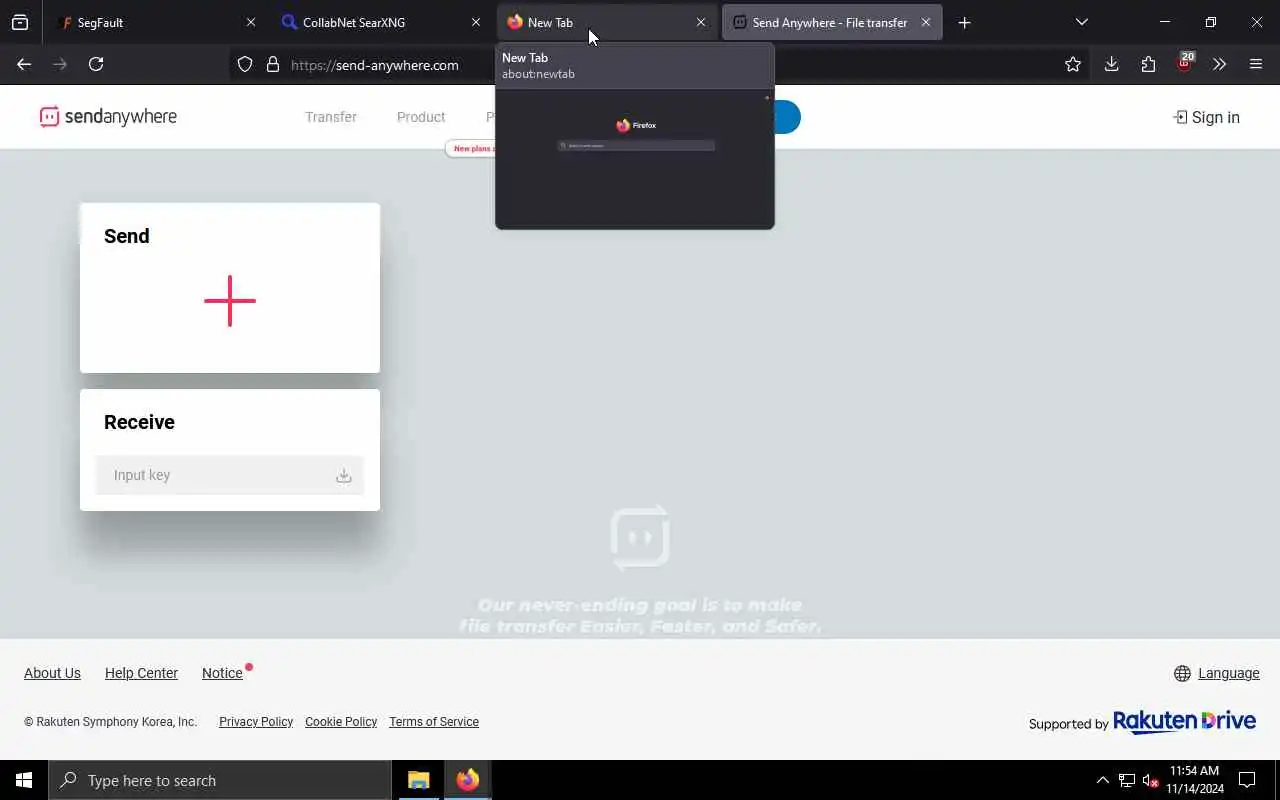Close the SegFault tab

[251, 22]
